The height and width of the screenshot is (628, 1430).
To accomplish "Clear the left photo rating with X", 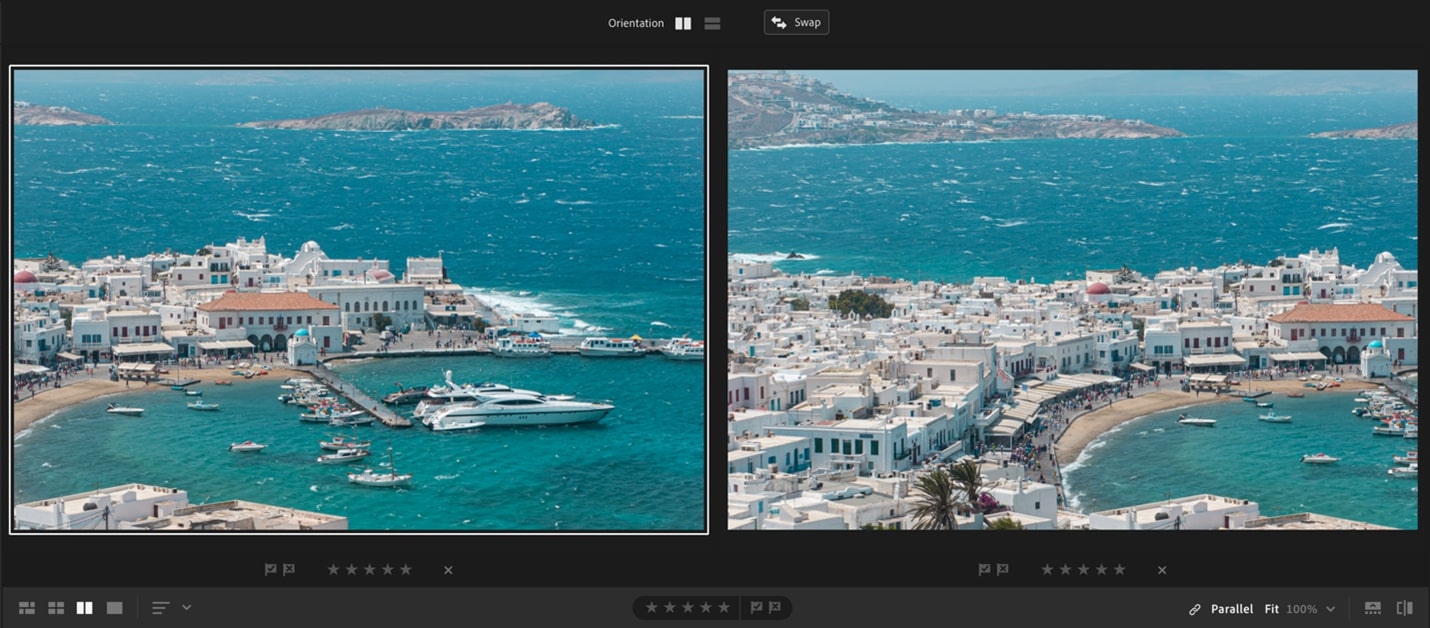I will click(447, 569).
